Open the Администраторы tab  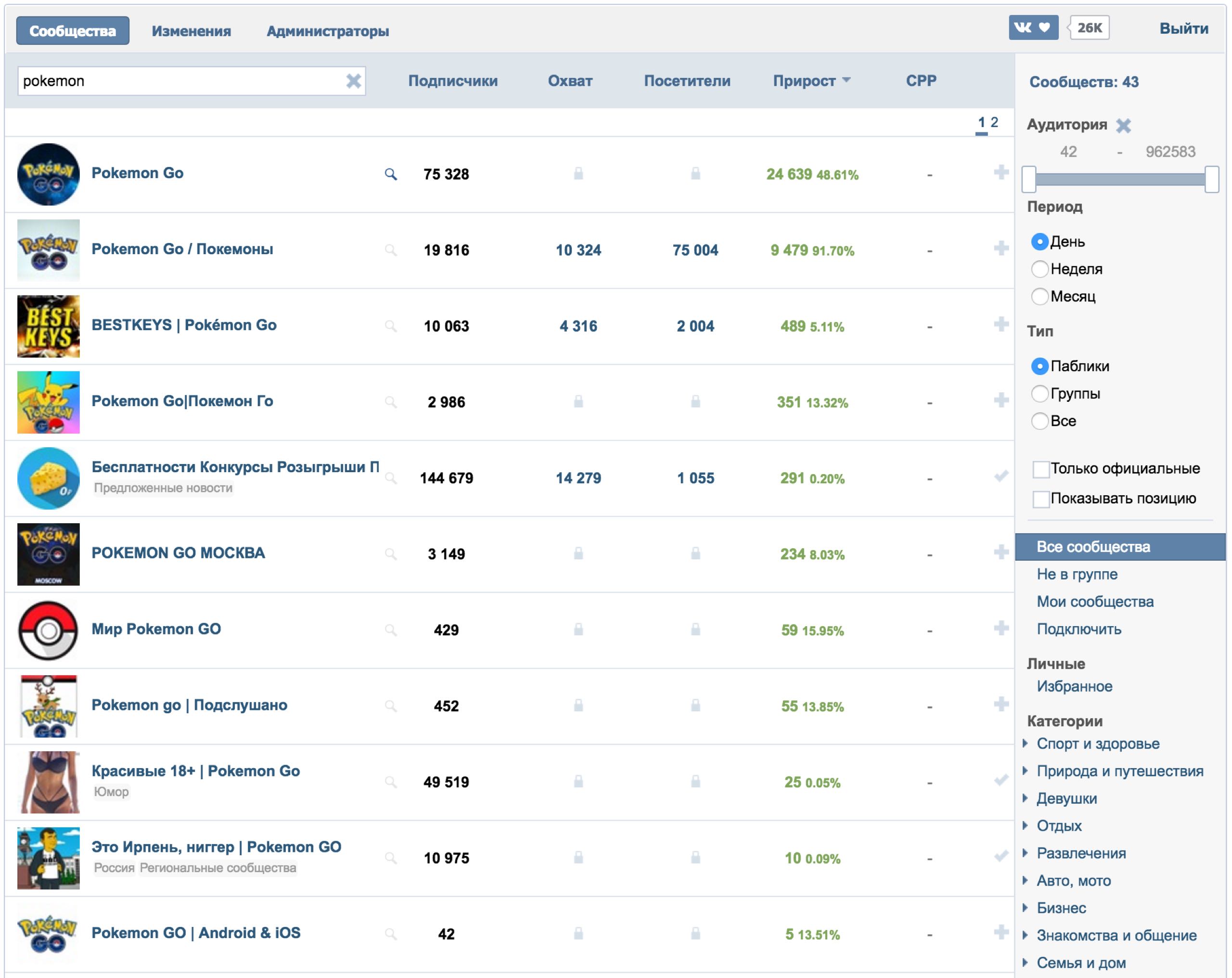(327, 31)
